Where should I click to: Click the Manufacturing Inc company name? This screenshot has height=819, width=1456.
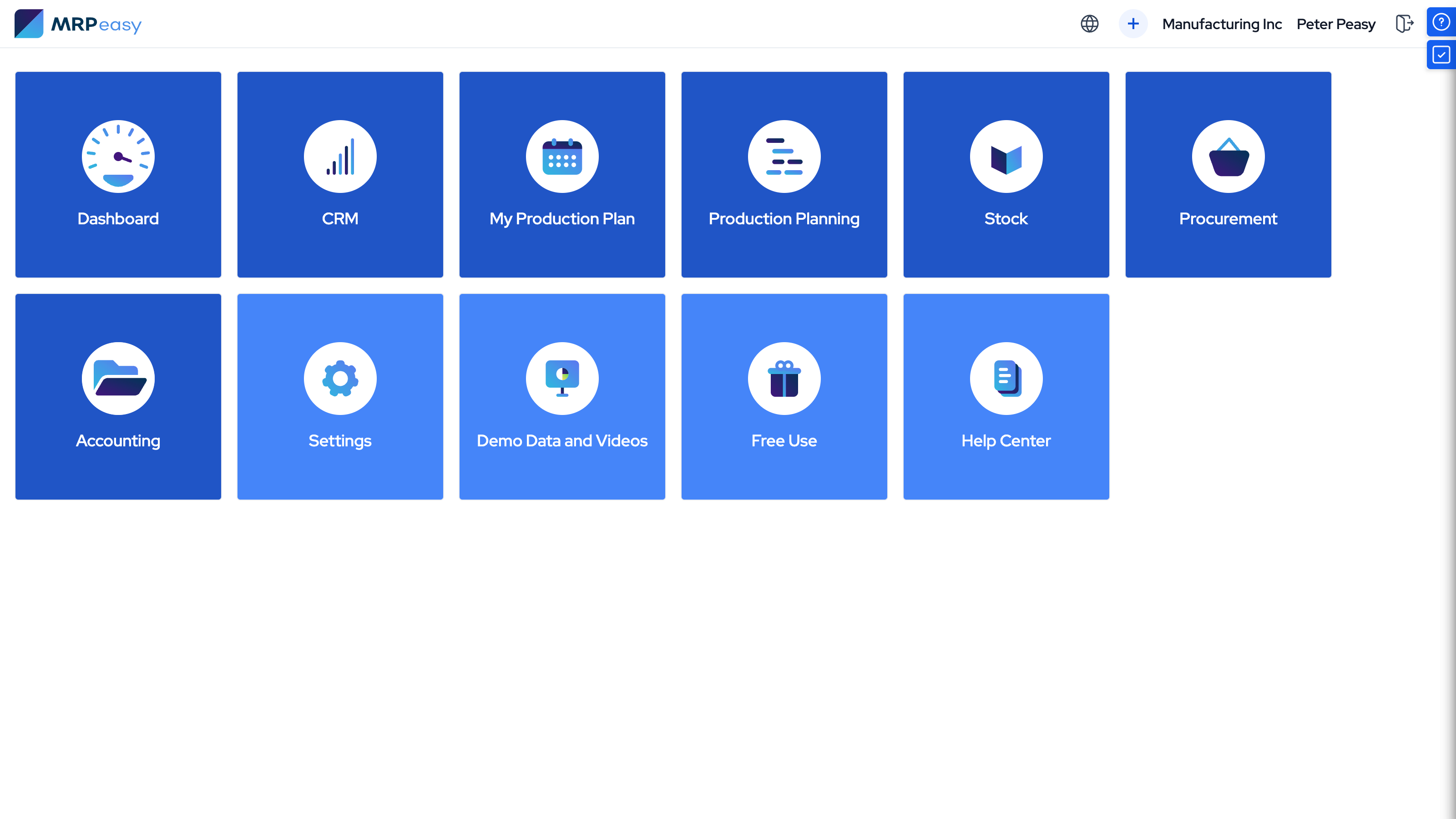(x=1221, y=24)
